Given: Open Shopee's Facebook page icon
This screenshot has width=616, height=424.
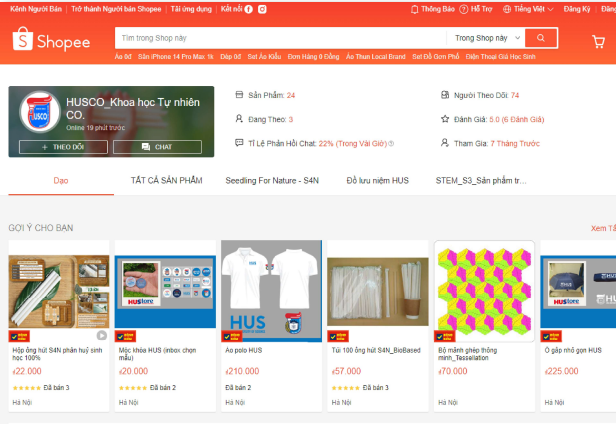Looking at the screenshot, I should [249, 8].
